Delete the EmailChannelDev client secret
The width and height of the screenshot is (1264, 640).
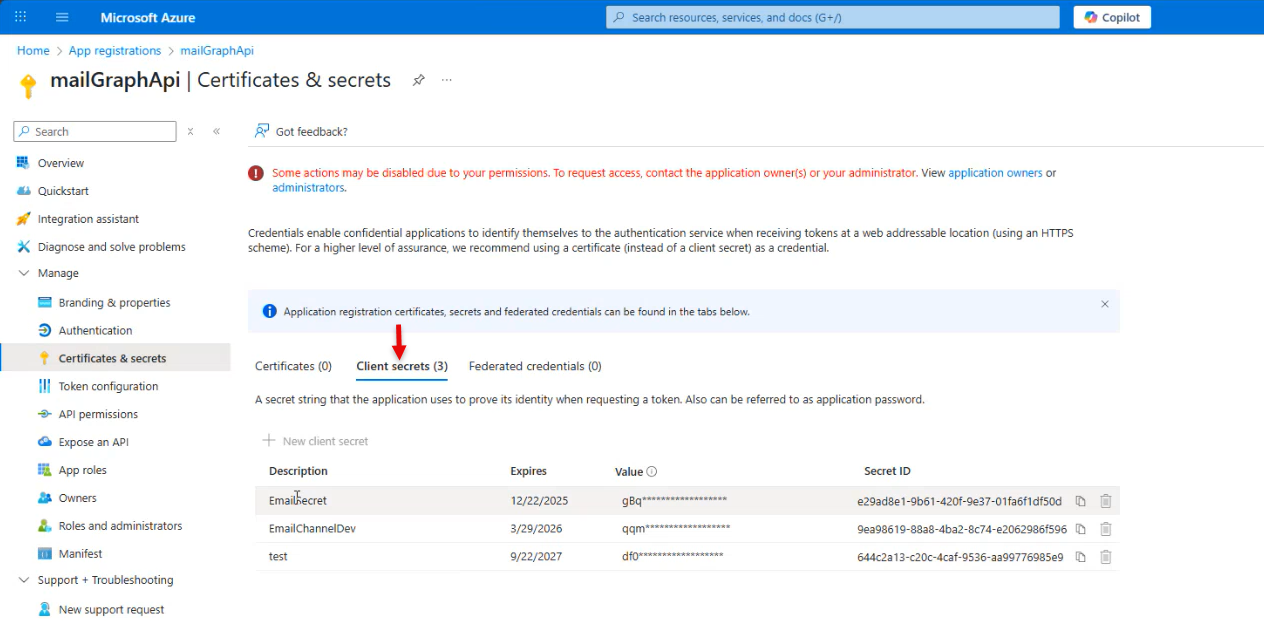(x=1106, y=529)
